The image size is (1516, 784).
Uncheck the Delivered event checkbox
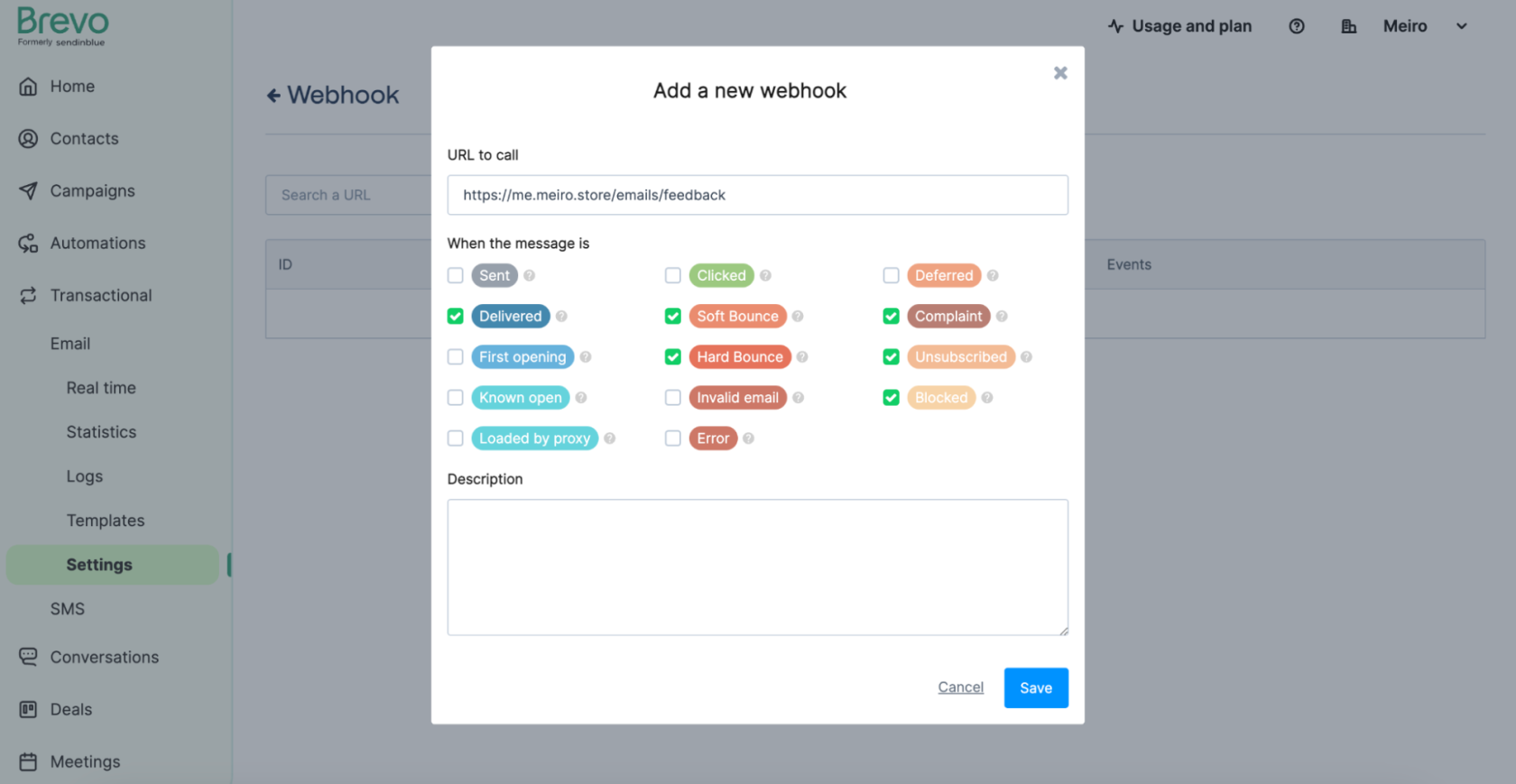coord(456,316)
